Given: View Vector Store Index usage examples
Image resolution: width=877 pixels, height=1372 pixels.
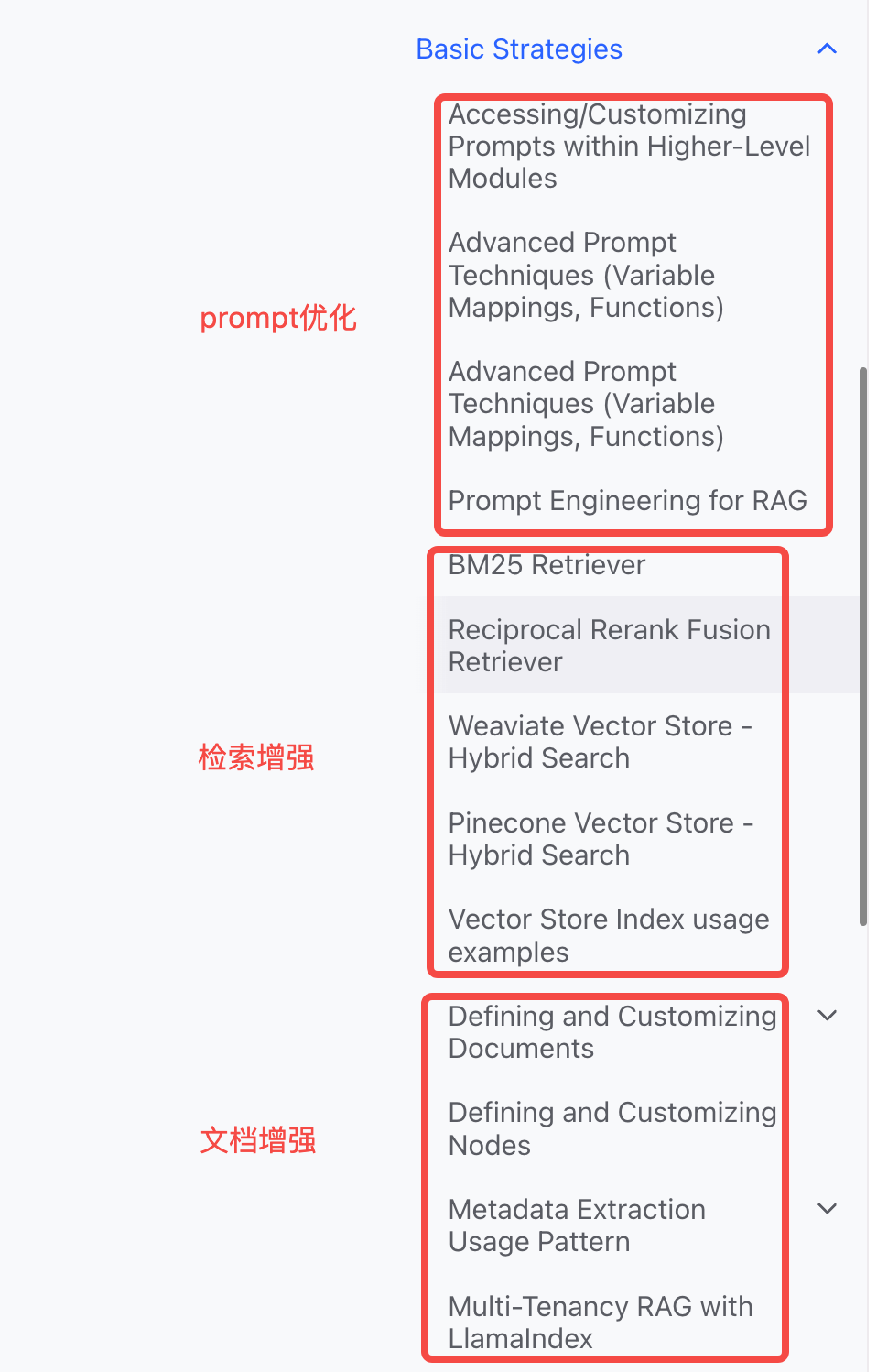Looking at the screenshot, I should point(609,935).
